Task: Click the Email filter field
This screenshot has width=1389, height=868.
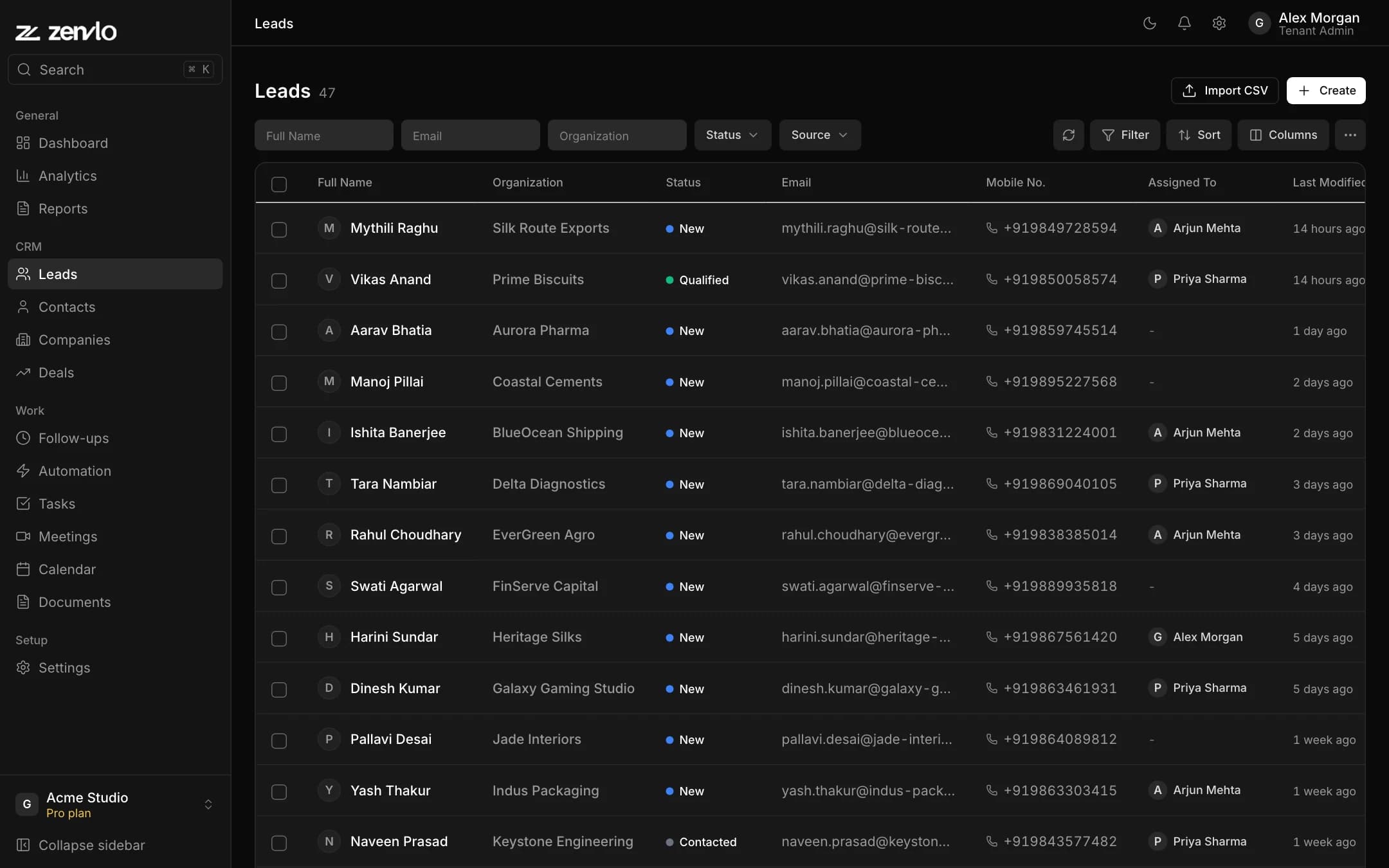Action: tap(471, 135)
